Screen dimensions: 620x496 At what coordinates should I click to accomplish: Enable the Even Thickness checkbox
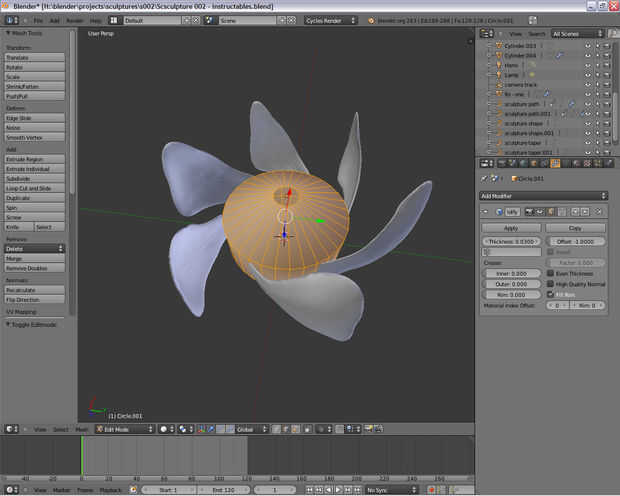(550, 273)
